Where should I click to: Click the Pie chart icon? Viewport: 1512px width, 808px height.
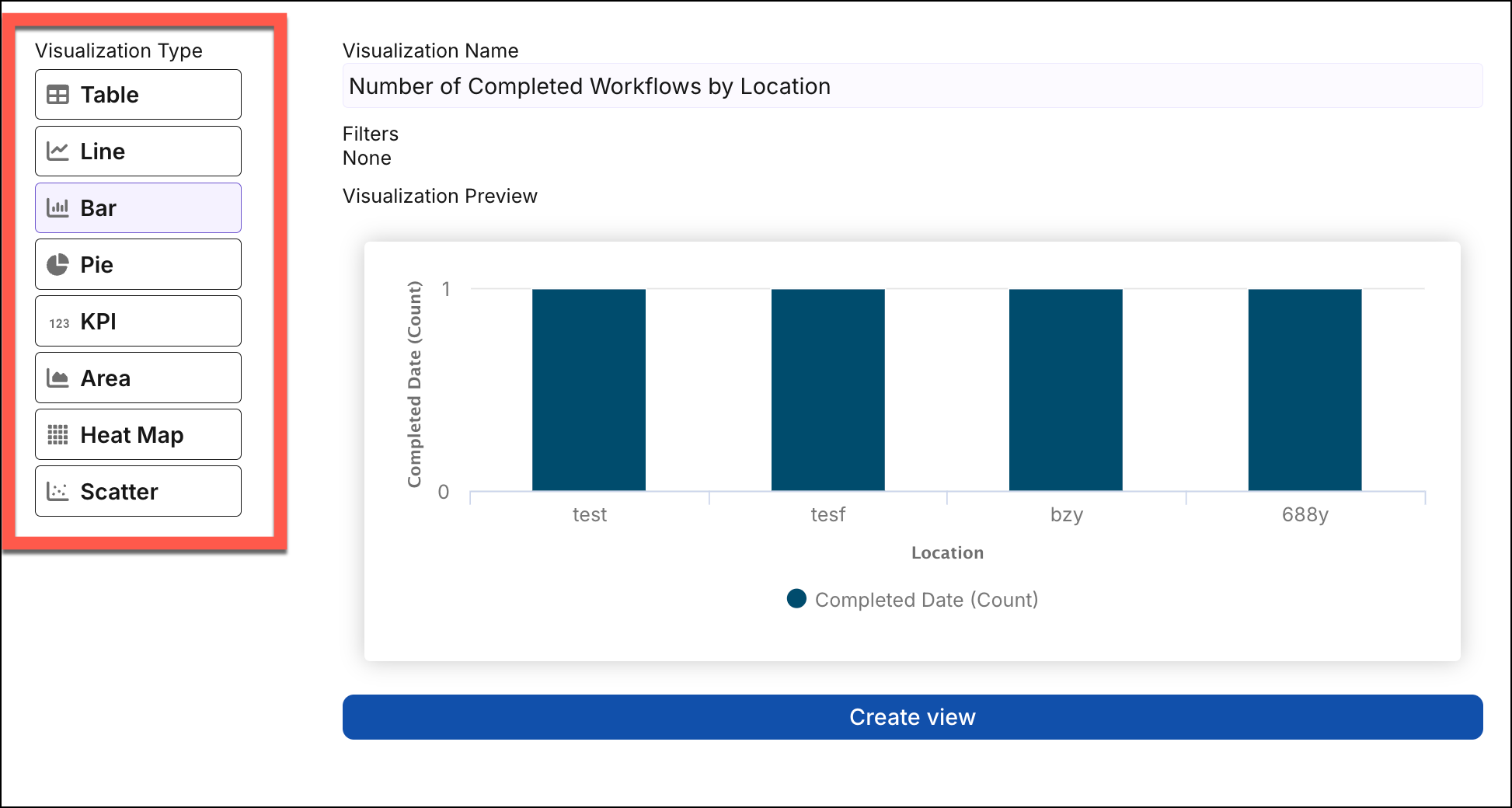(57, 265)
